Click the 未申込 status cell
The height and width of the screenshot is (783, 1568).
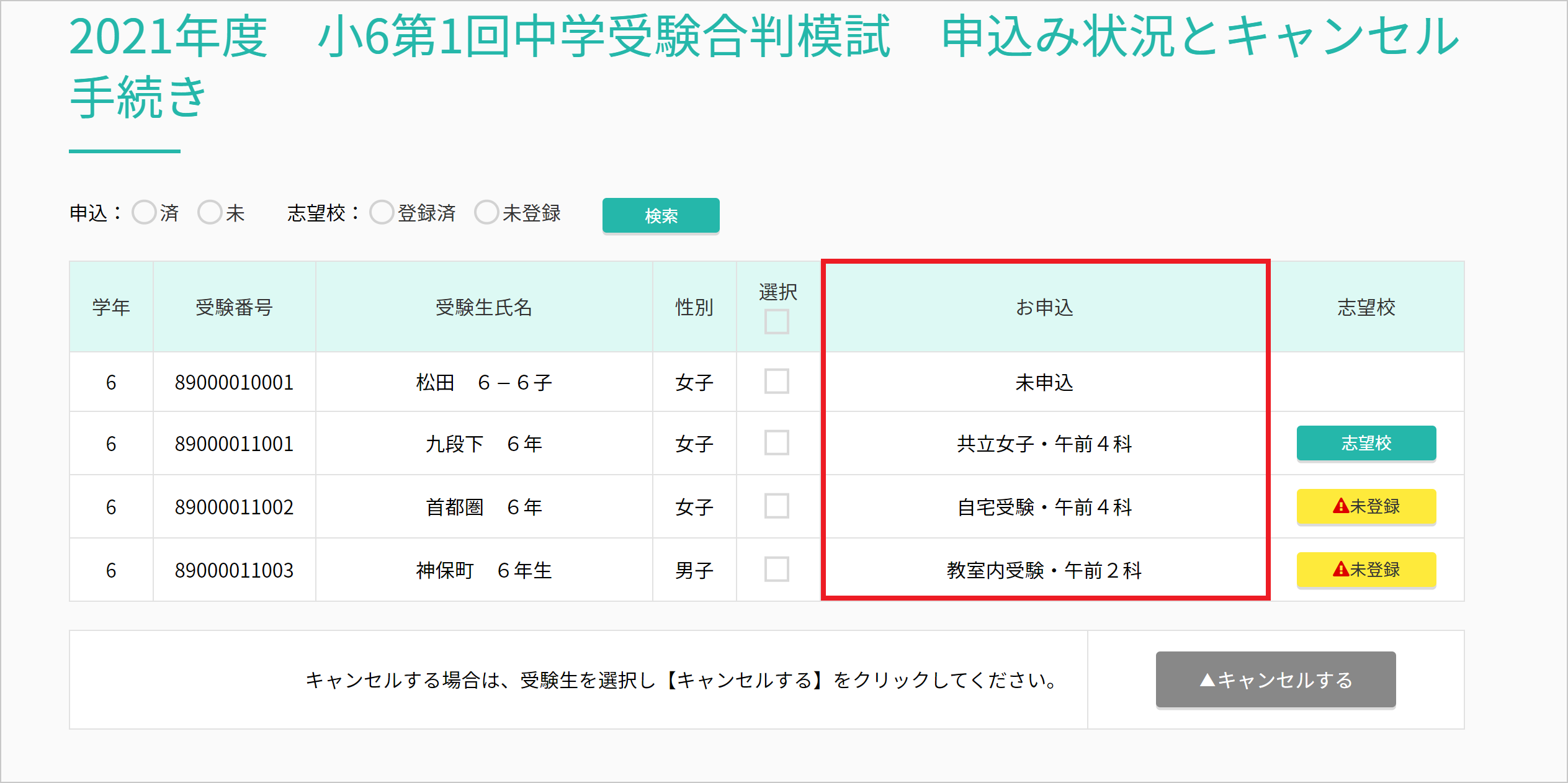click(x=1044, y=383)
